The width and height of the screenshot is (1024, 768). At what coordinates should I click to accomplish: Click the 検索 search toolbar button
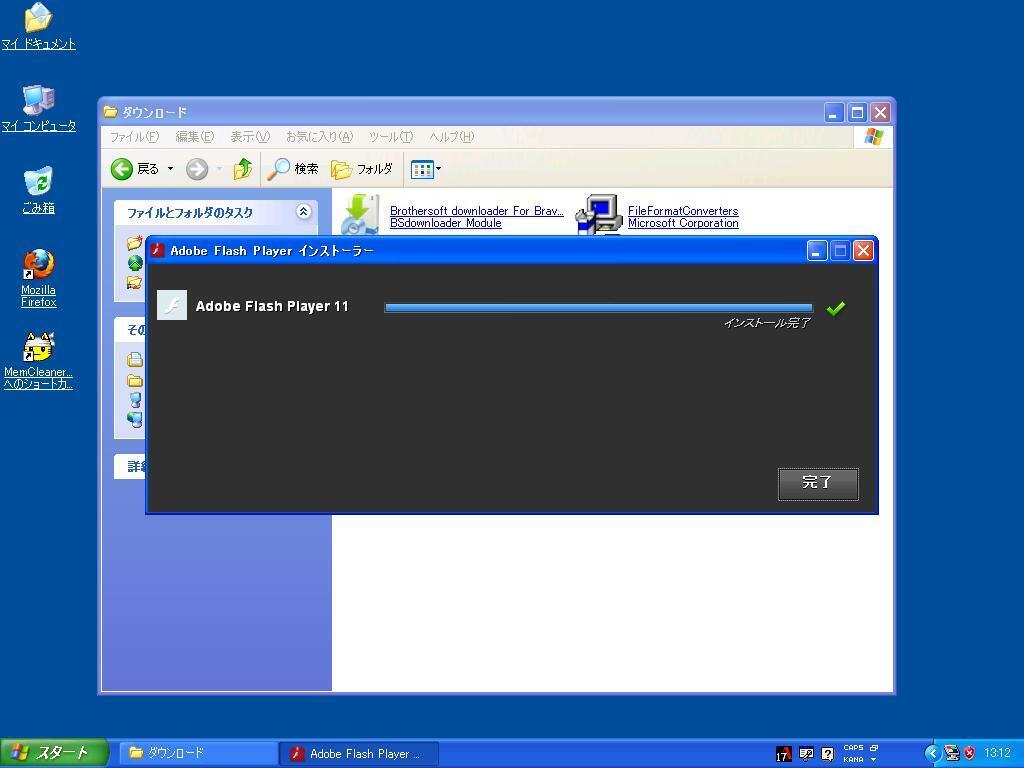(x=293, y=169)
